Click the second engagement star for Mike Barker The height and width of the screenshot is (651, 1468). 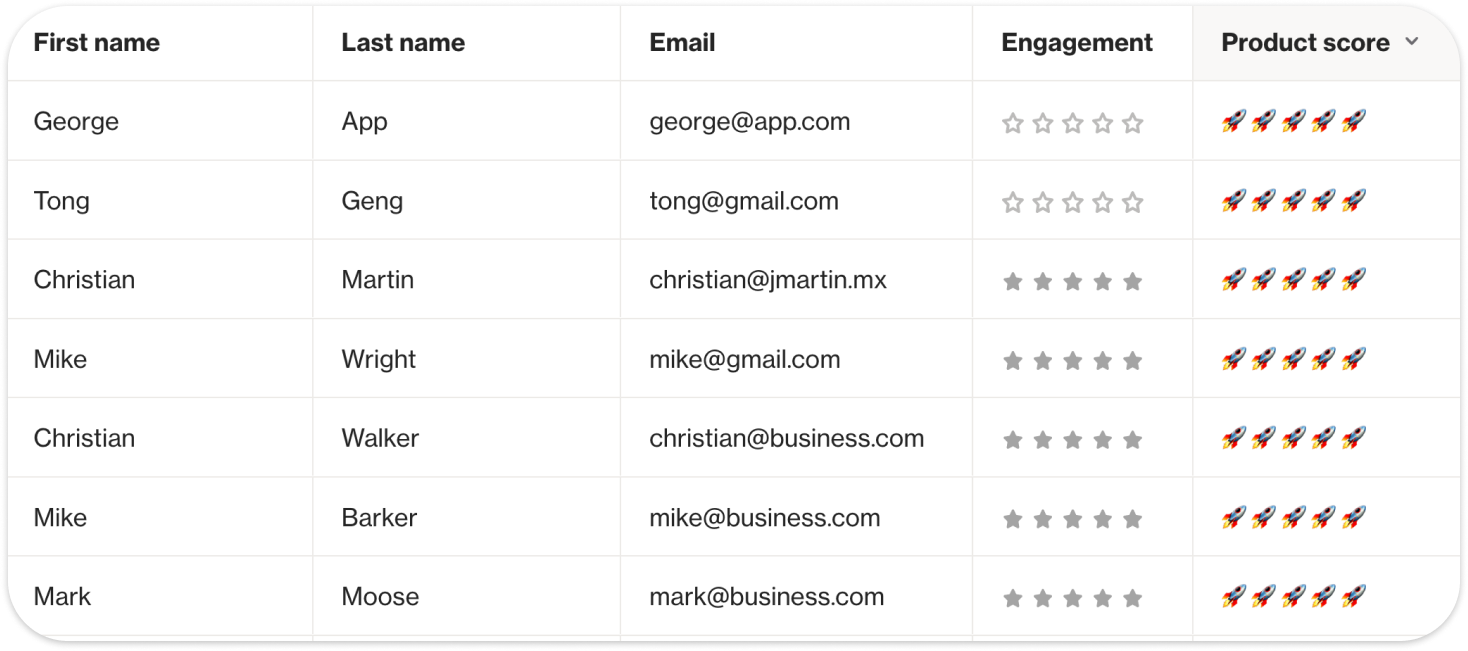tap(1042, 519)
